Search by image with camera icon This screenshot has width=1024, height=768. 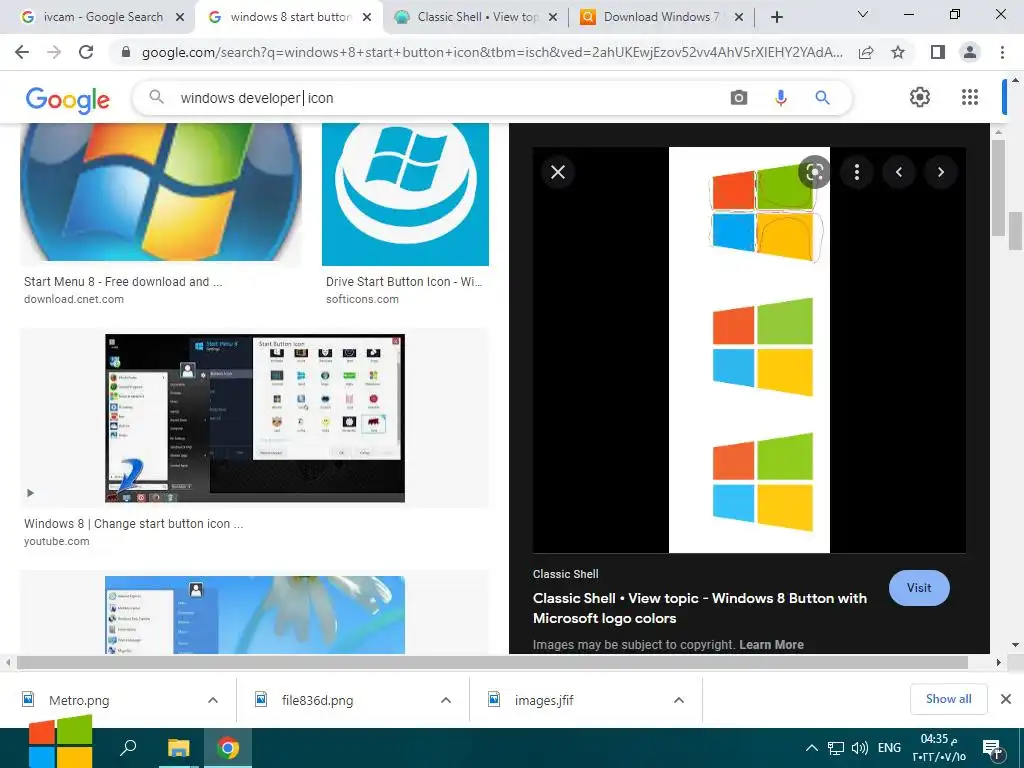tap(739, 98)
